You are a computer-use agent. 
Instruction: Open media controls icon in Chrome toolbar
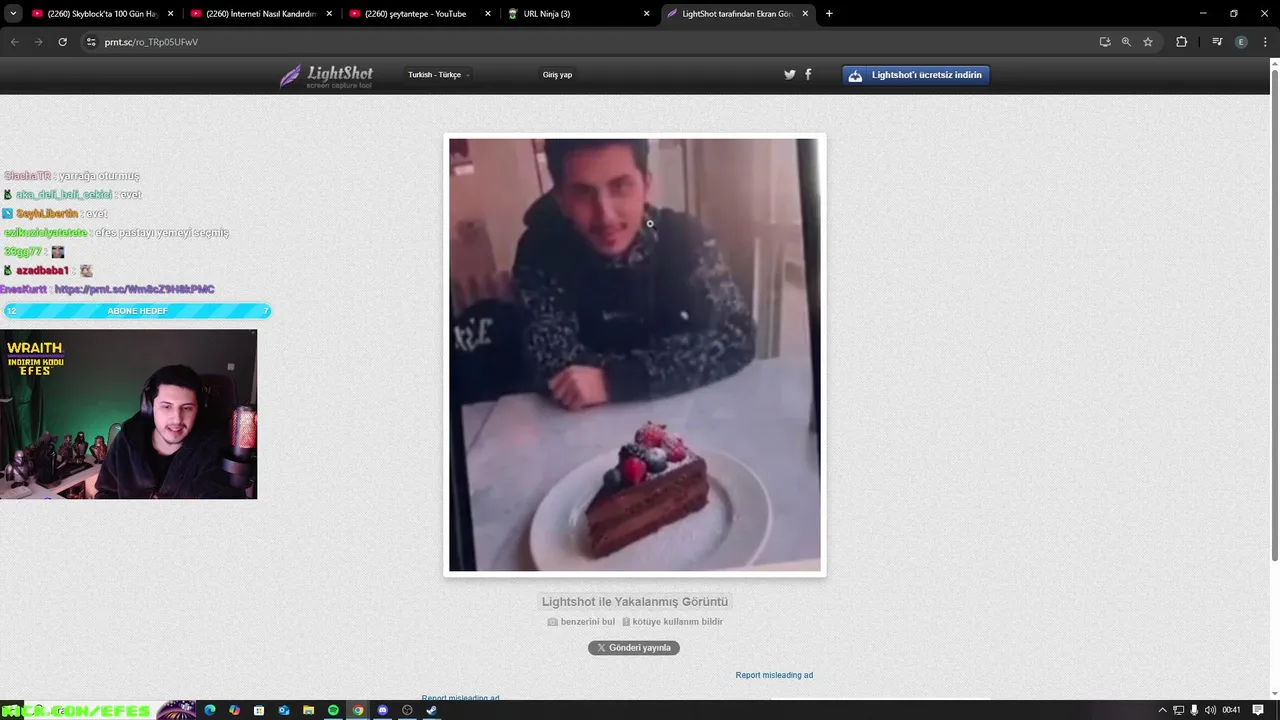1217,42
